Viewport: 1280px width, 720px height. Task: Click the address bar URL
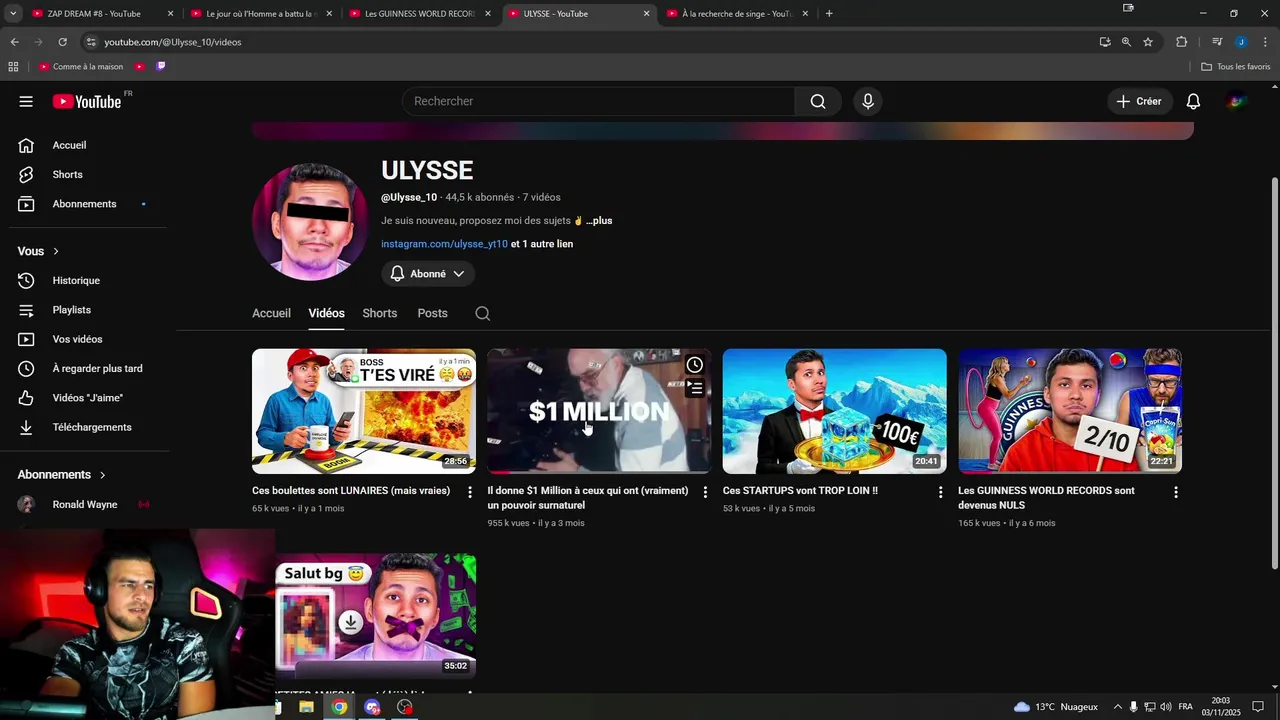(x=173, y=42)
